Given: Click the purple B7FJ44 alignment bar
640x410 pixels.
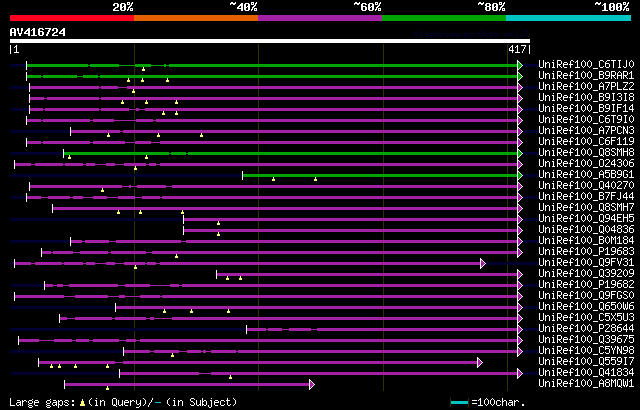Looking at the screenshot, I should 272,197.
